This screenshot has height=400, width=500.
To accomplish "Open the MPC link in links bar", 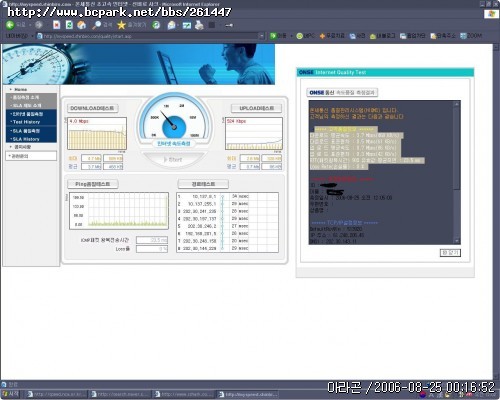I will (x=305, y=36).
